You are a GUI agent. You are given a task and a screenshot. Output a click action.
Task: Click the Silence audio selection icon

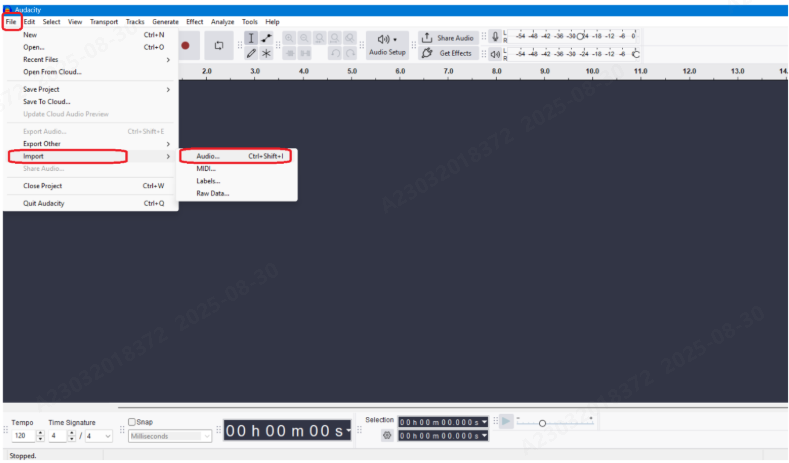[305, 53]
